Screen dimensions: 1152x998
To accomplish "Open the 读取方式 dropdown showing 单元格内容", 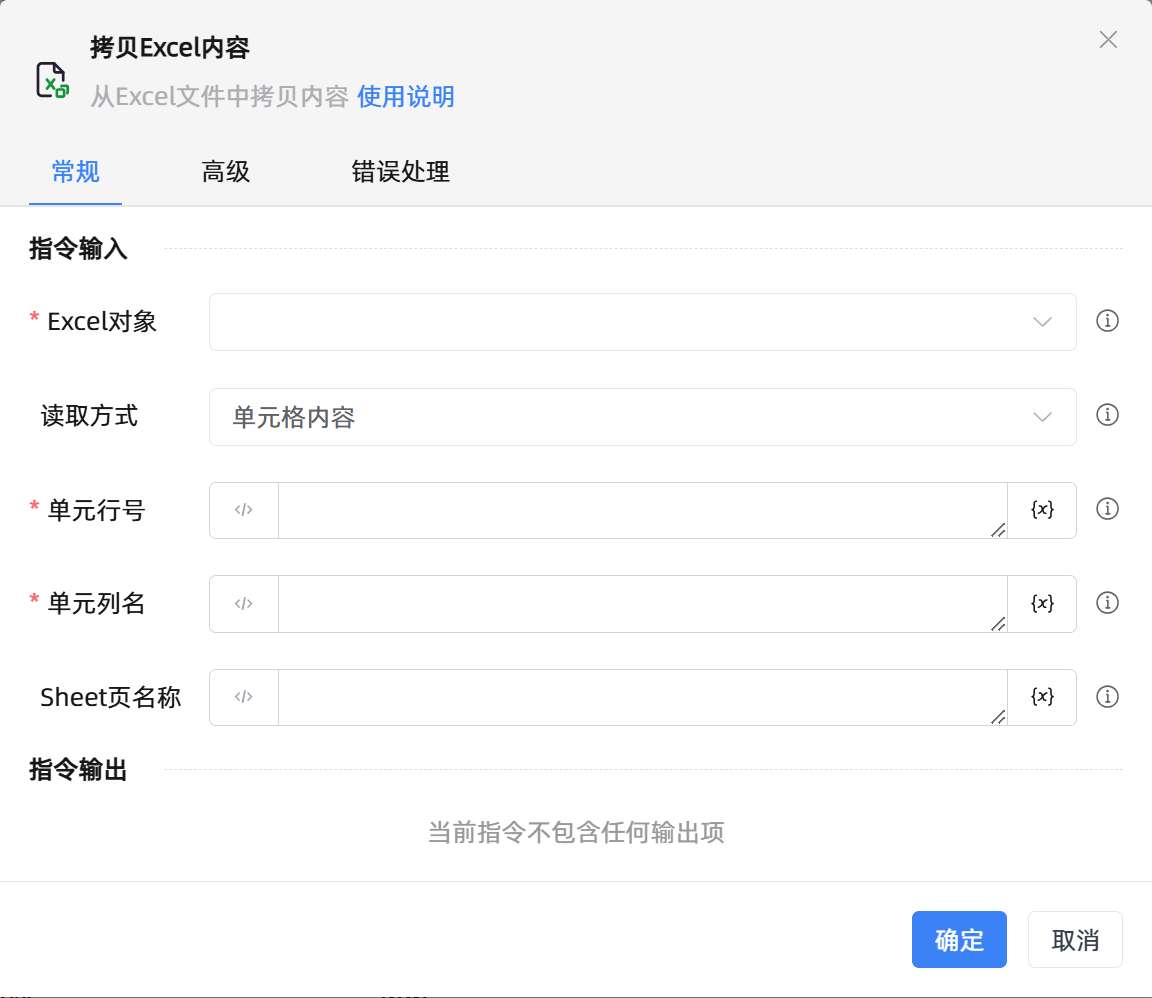I will 643,416.
